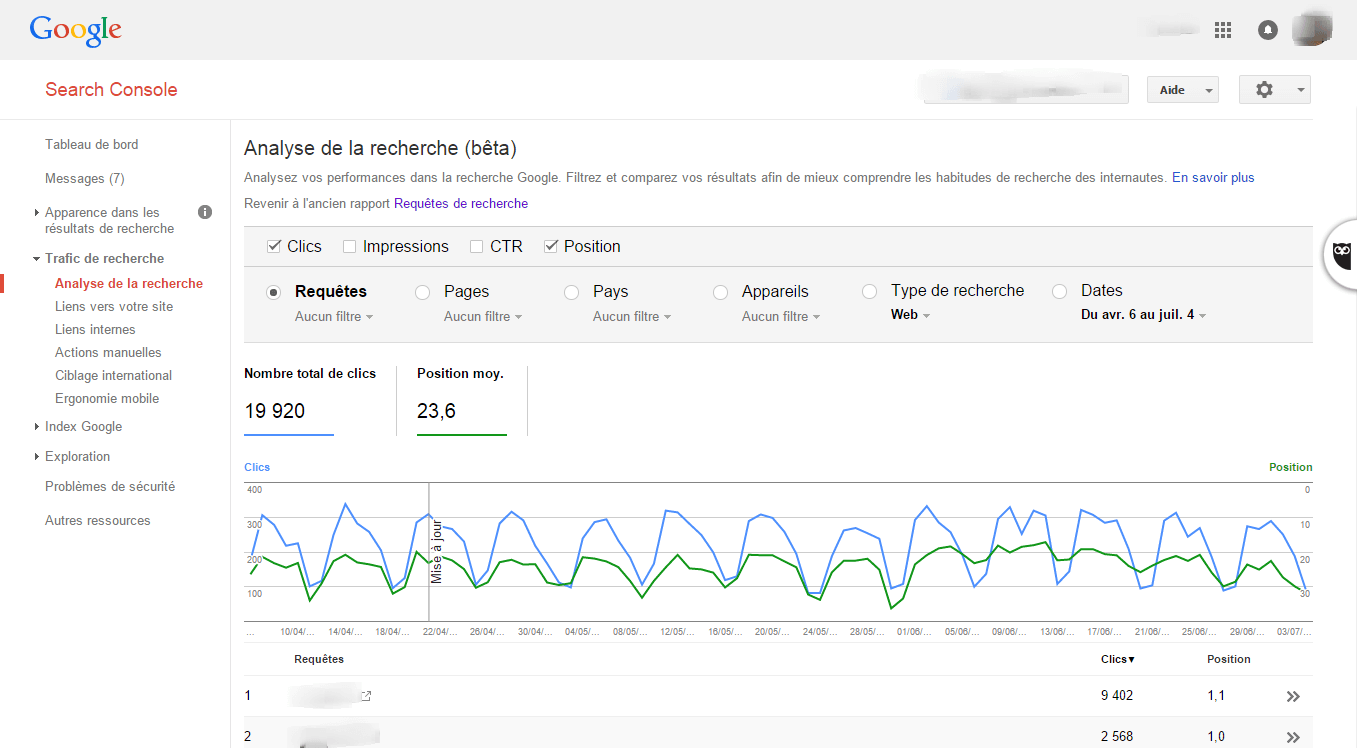This screenshot has width=1357, height=748.
Task: Open first query's external link icon
Action: [x=366, y=696]
